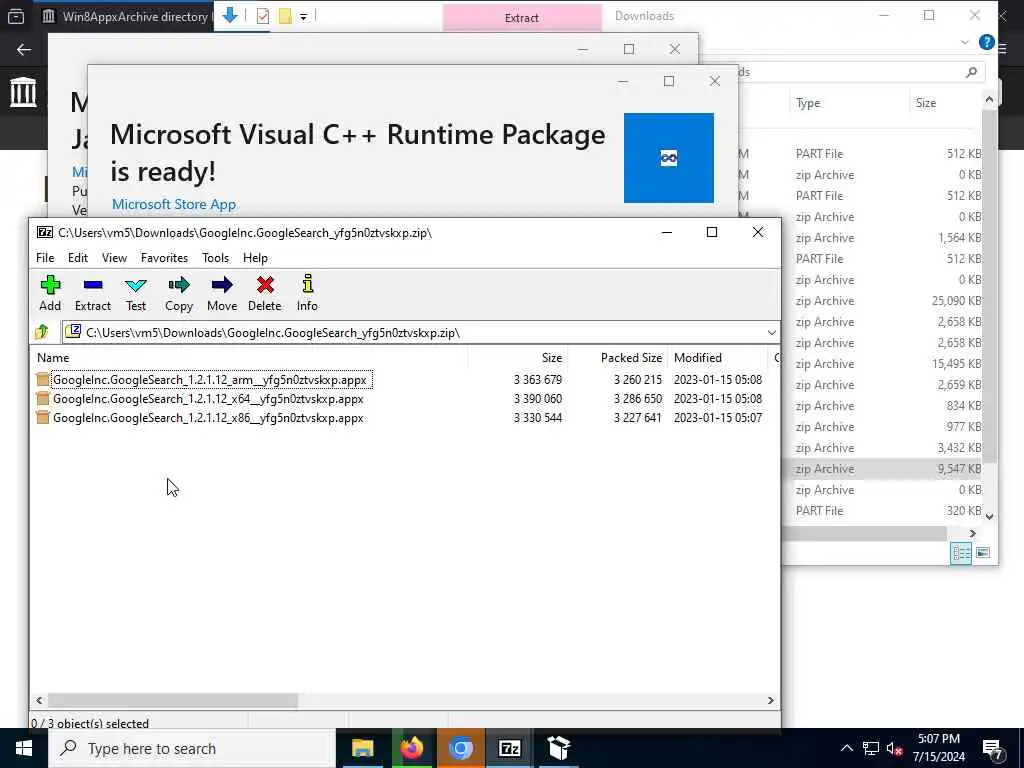
Task: Click the new folder icon in Explorer toolbar
Action: (285, 16)
